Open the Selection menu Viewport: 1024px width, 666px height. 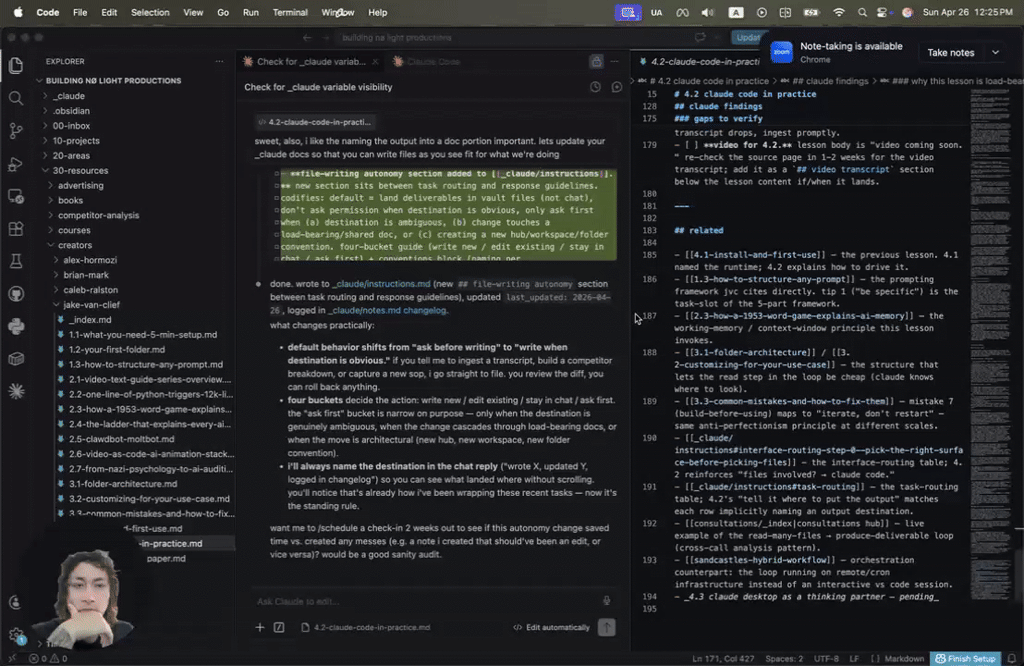tap(150, 12)
